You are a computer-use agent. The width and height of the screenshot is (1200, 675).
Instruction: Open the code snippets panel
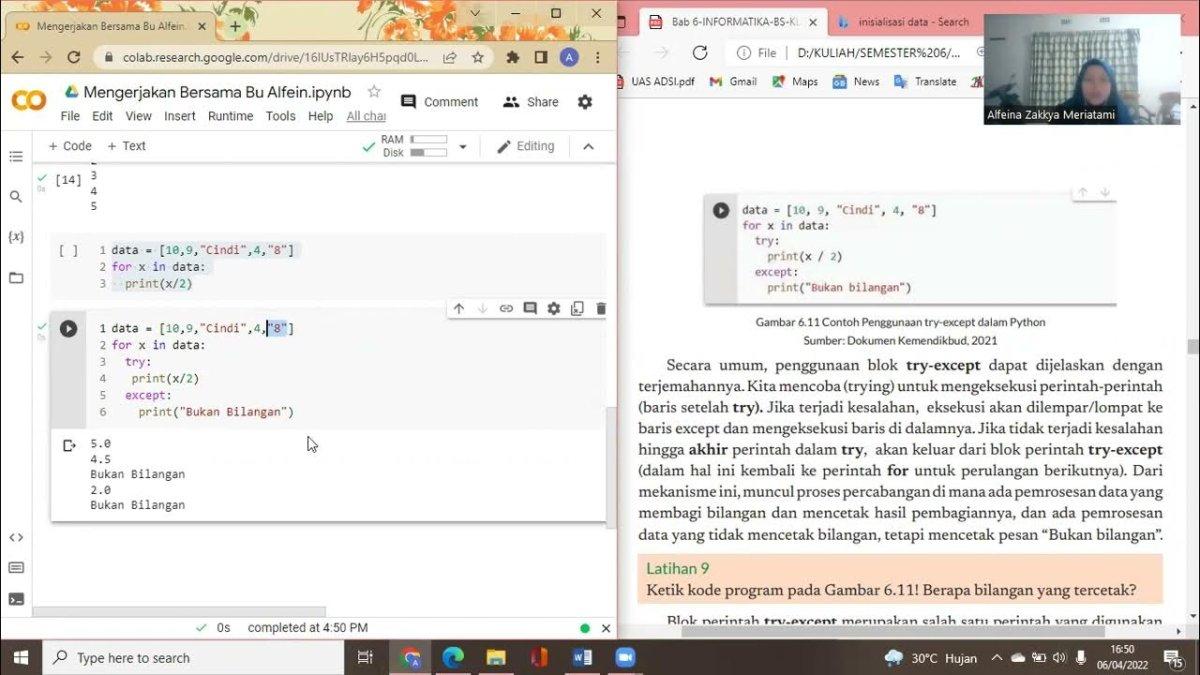16,537
